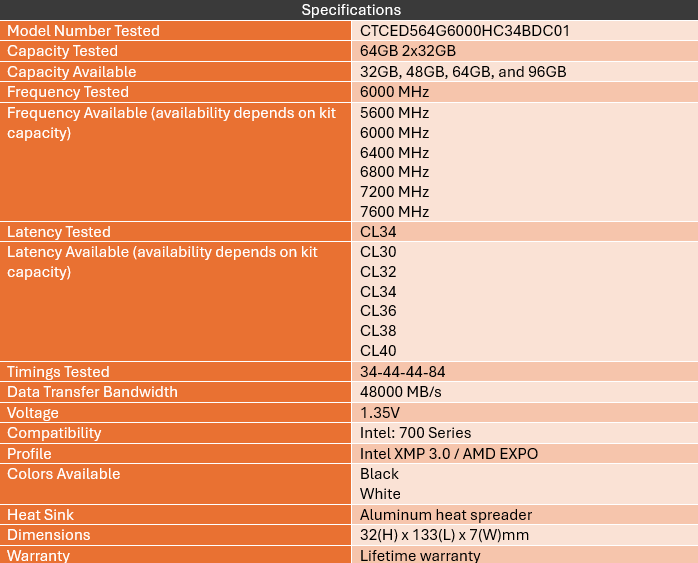Click the White color entry

[380, 494]
